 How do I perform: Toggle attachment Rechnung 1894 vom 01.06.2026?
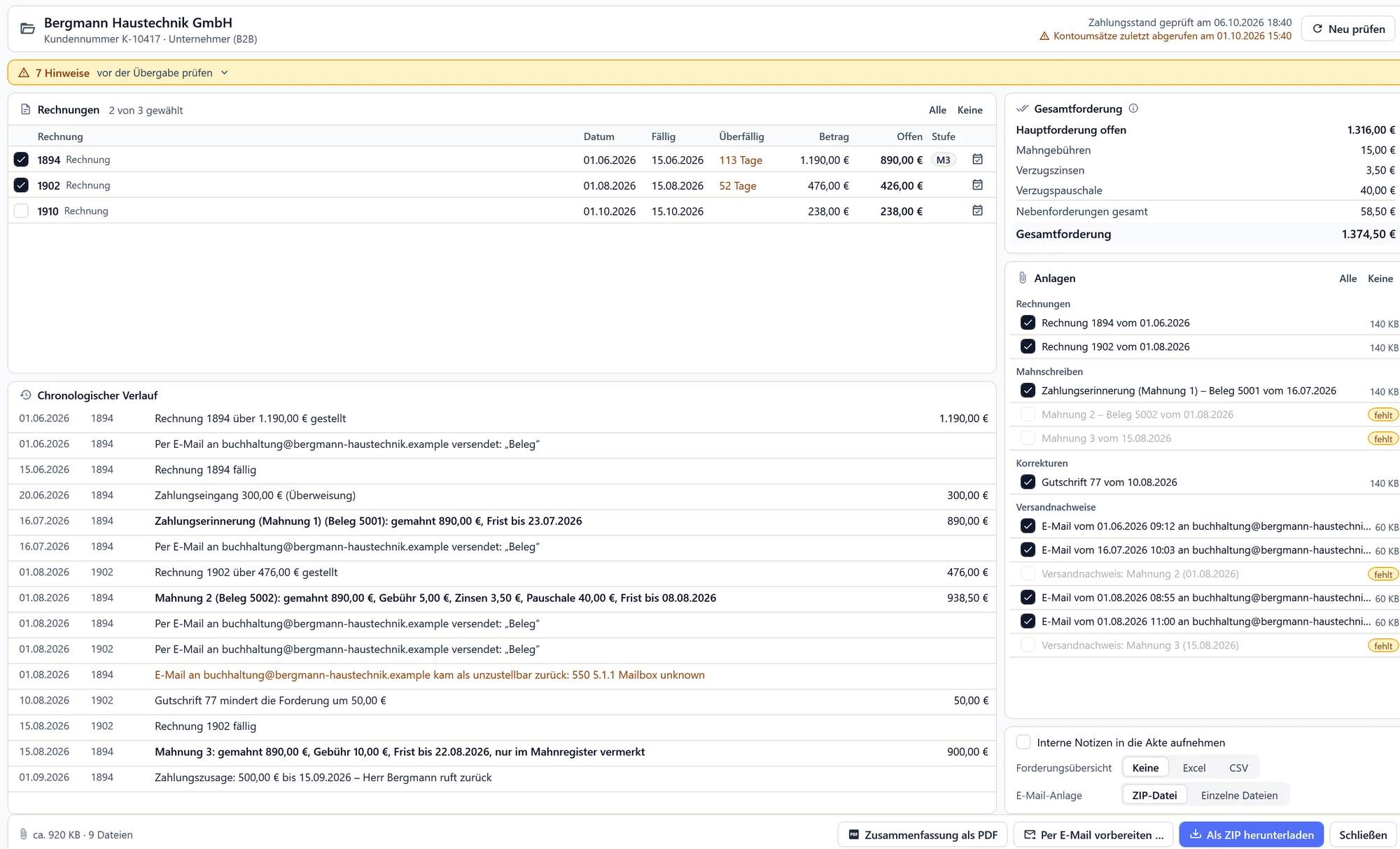(1028, 323)
